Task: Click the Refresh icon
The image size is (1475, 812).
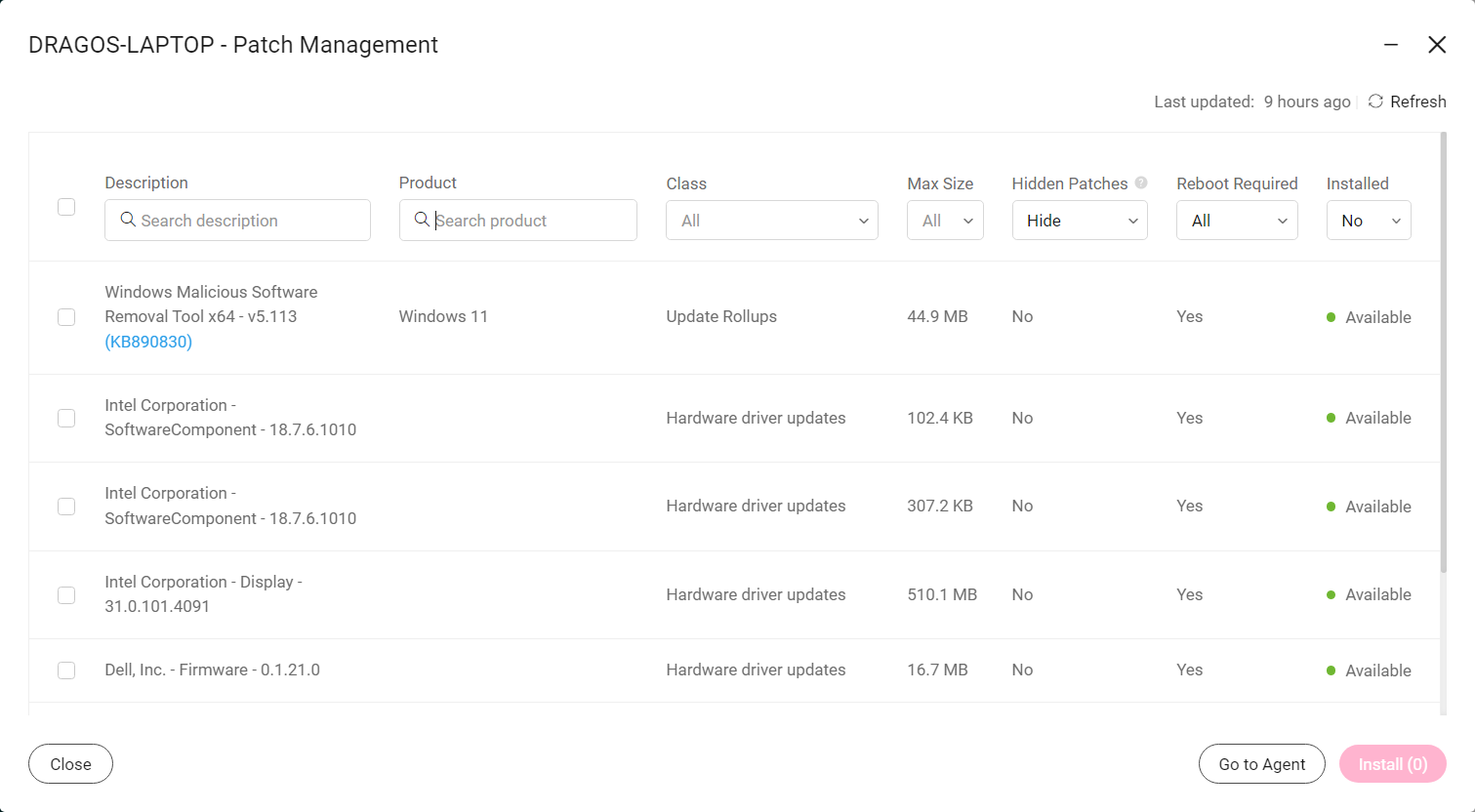Action: pos(1375,101)
